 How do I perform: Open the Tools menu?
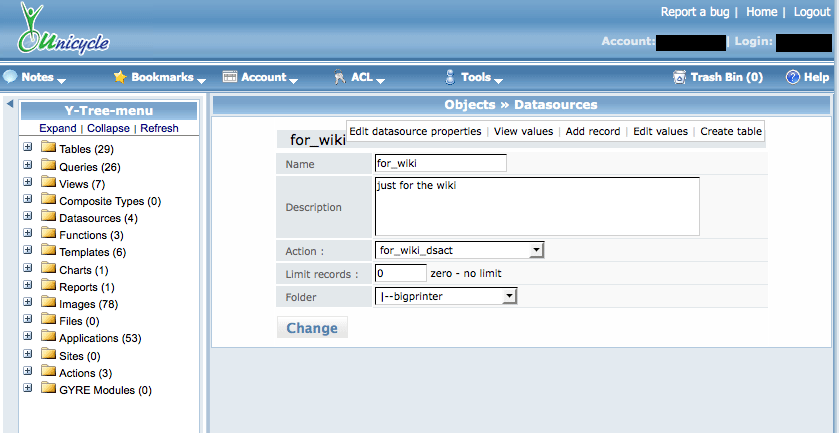click(474, 77)
